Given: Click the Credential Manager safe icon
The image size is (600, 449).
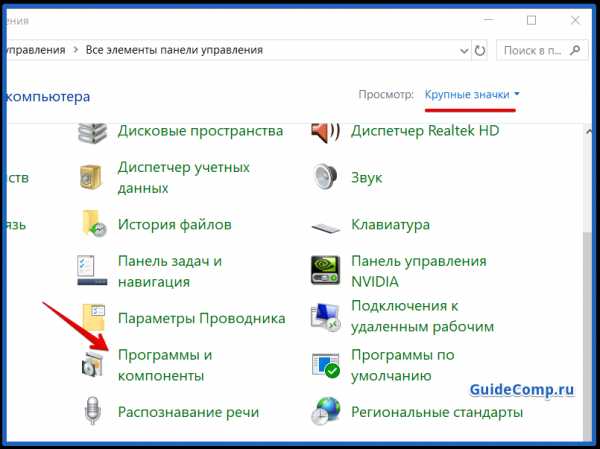Looking at the screenshot, I should [92, 177].
